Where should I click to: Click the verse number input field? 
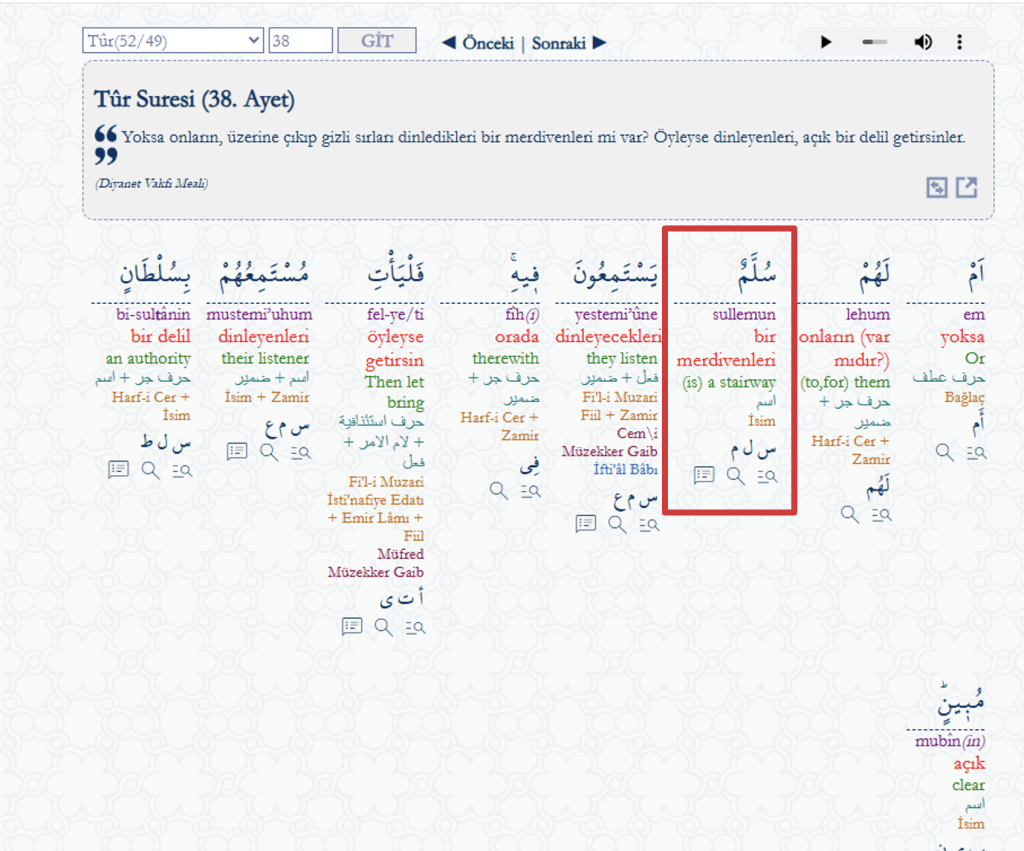coord(300,41)
